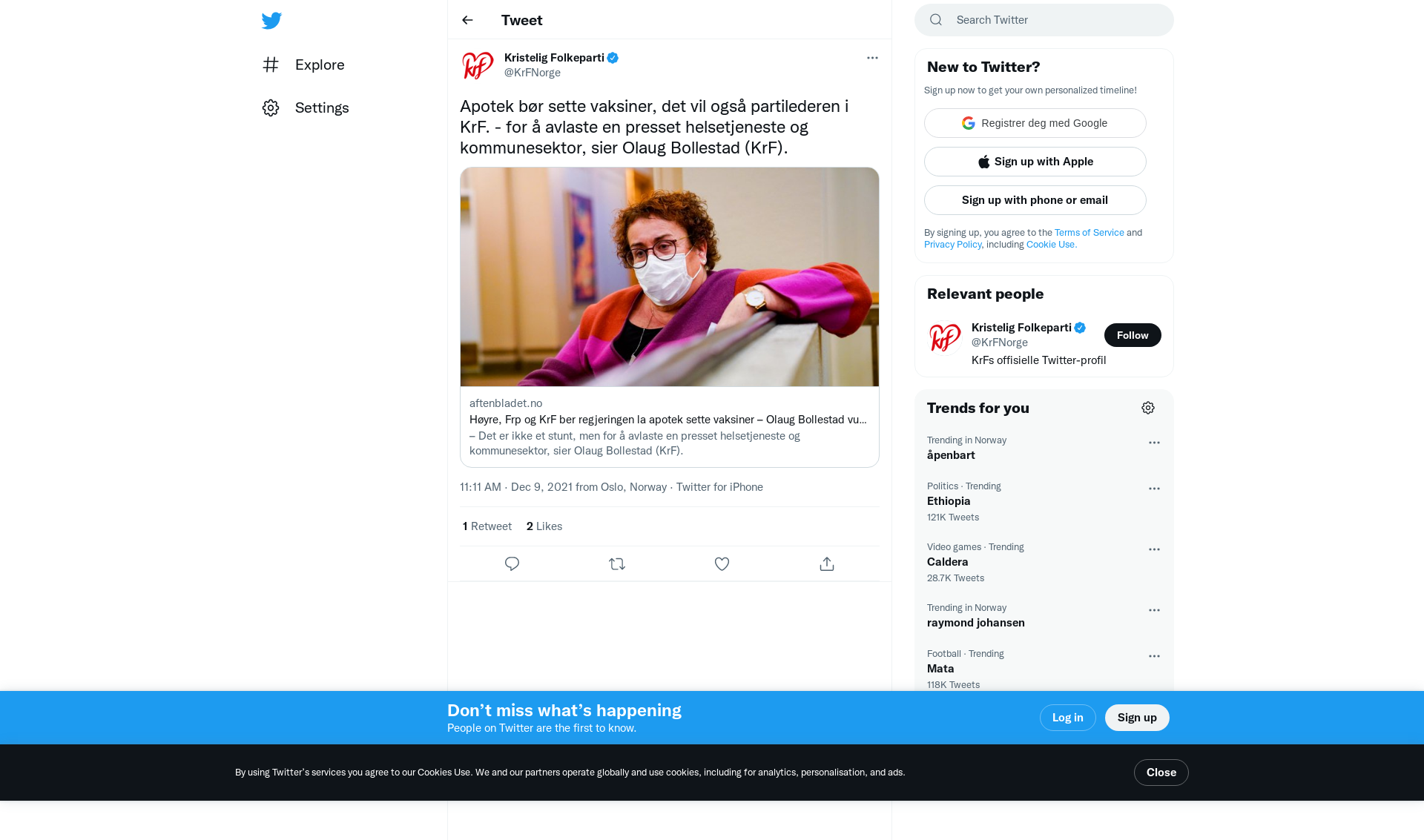This screenshot has width=1424, height=840.
Task: Open more options for Caldera trend
Action: click(1154, 549)
